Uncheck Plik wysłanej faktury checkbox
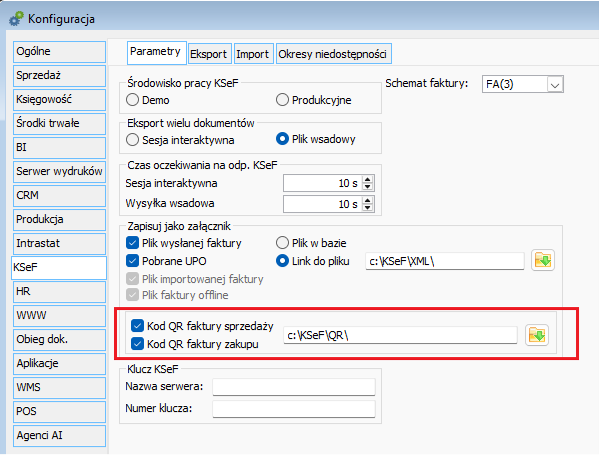The height and width of the screenshot is (455, 599). [x=132, y=243]
